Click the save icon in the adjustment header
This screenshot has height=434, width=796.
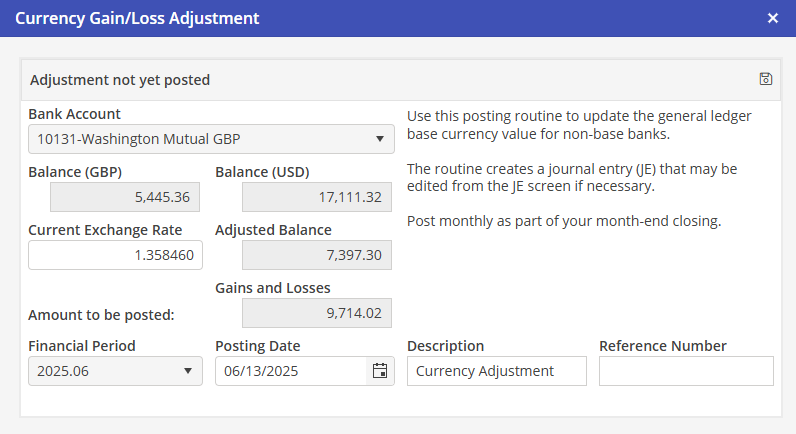pos(766,79)
